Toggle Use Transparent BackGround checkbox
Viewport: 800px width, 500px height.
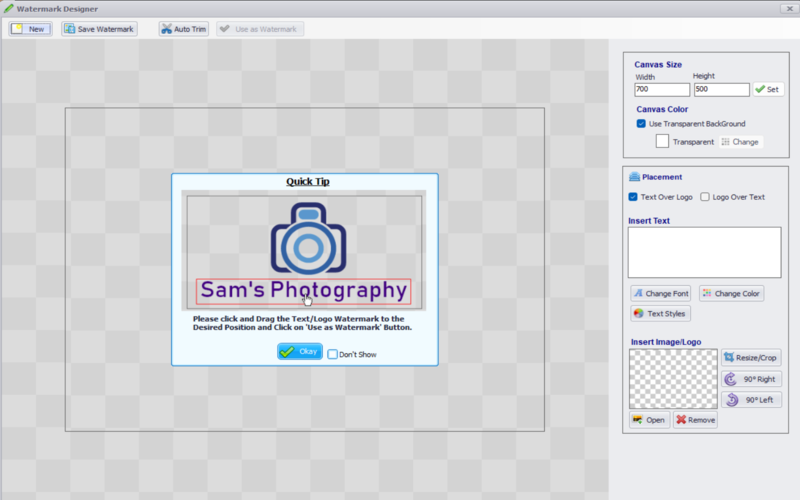pyautogui.click(x=641, y=123)
